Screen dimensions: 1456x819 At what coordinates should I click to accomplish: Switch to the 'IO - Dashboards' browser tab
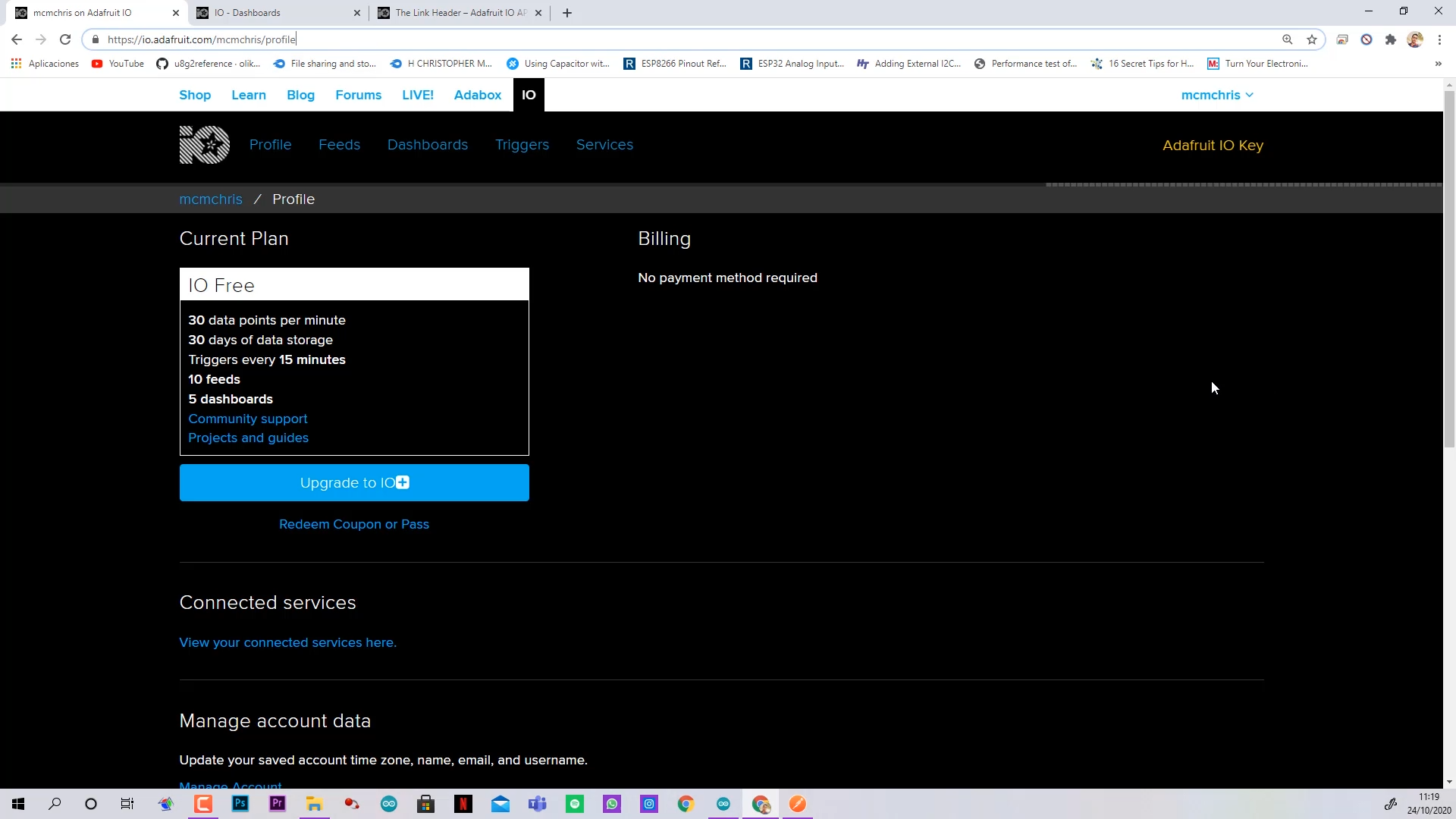pos(277,13)
